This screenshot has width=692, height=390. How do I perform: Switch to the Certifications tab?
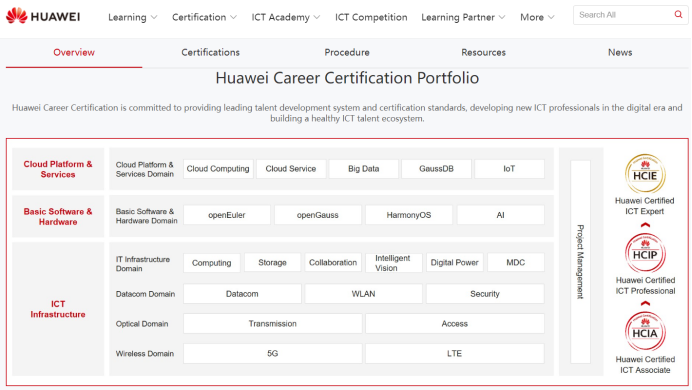(211, 52)
